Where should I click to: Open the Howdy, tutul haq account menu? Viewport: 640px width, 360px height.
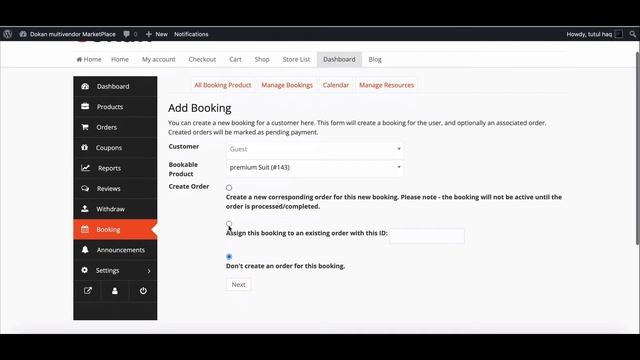(x=594, y=34)
